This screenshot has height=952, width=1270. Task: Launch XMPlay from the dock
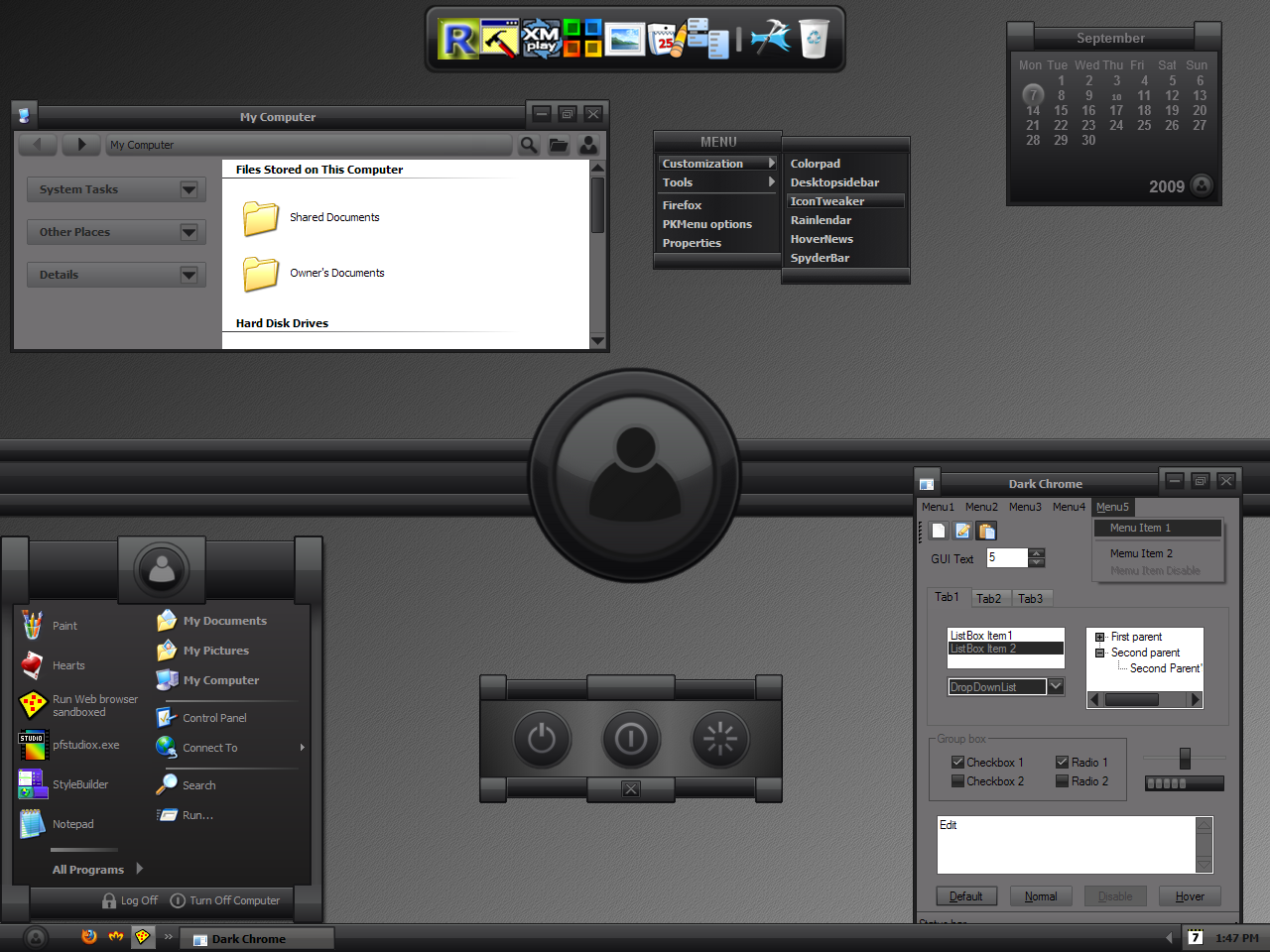pyautogui.click(x=542, y=39)
